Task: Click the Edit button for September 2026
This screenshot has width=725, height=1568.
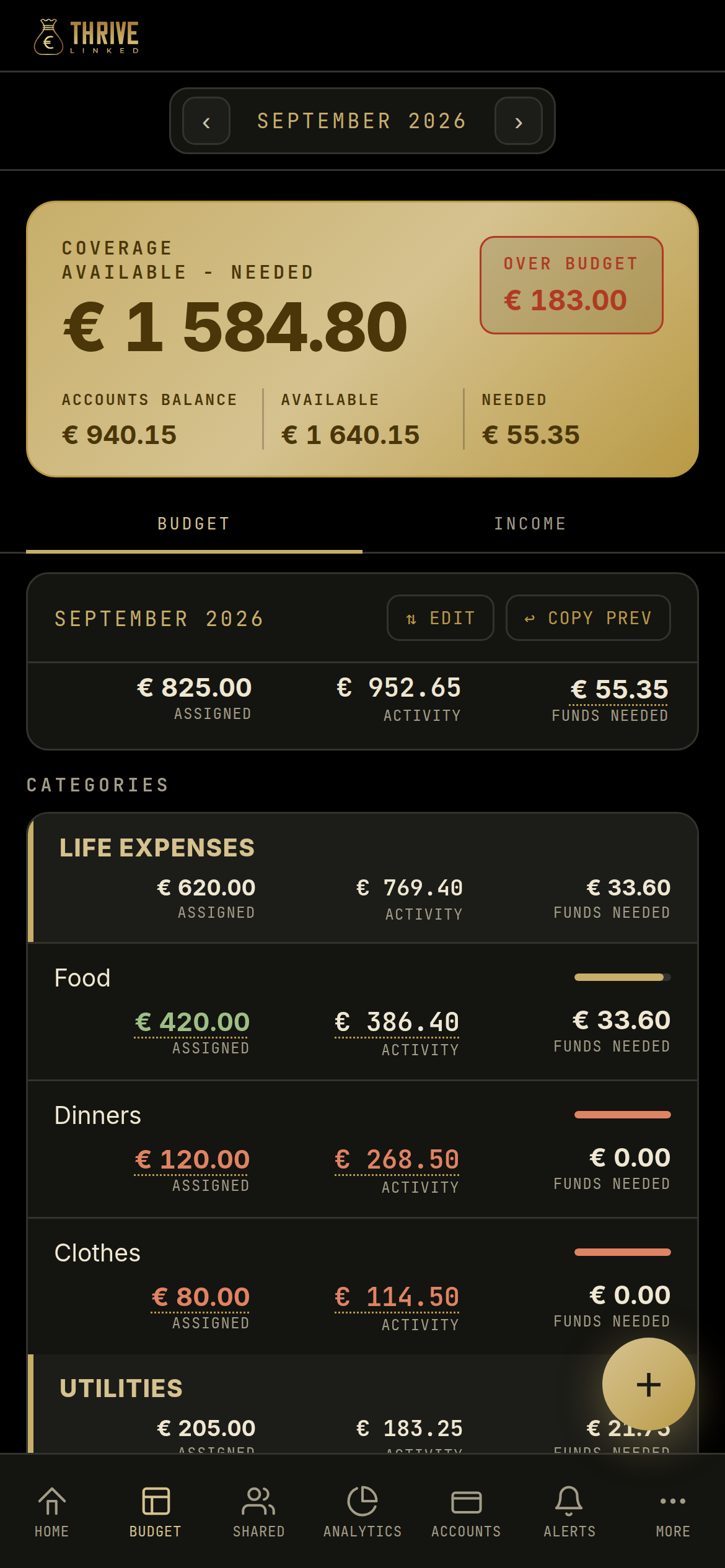Action: click(x=441, y=617)
